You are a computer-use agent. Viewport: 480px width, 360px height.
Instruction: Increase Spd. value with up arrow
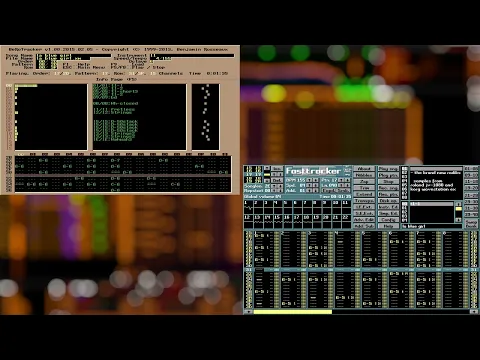(x=309, y=185)
